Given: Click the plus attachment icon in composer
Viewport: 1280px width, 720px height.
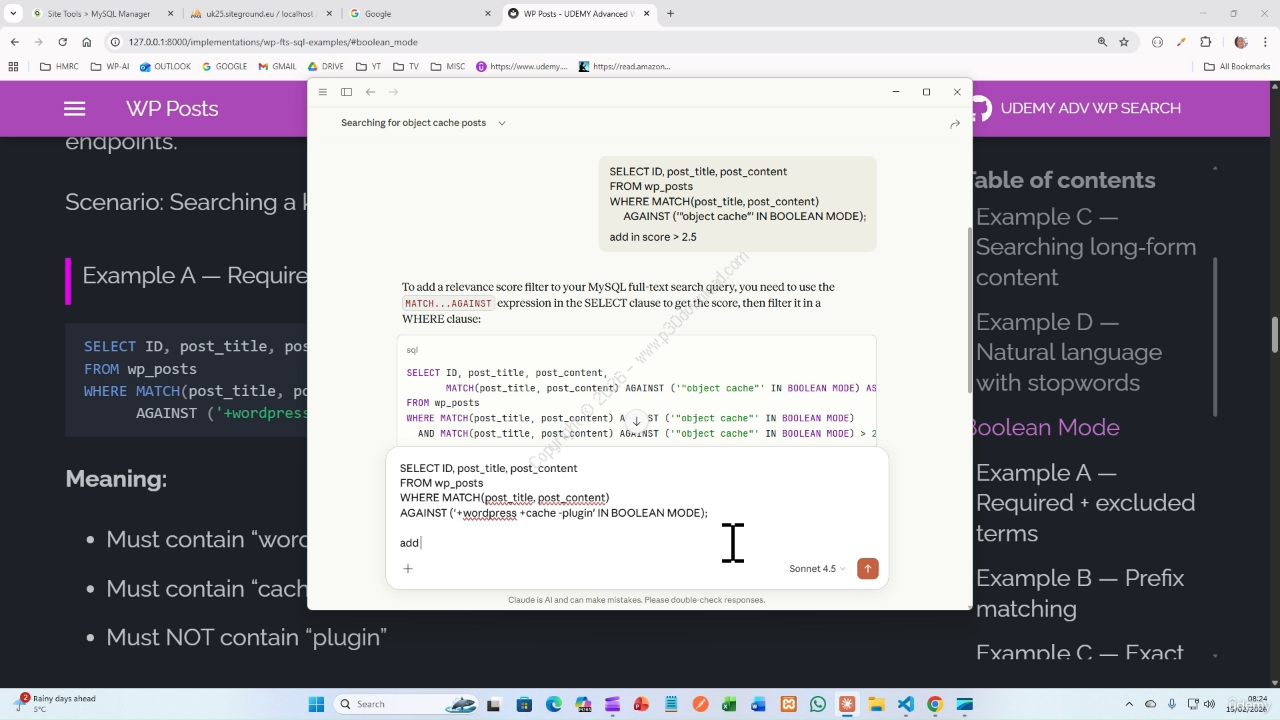Looking at the screenshot, I should click(408, 568).
